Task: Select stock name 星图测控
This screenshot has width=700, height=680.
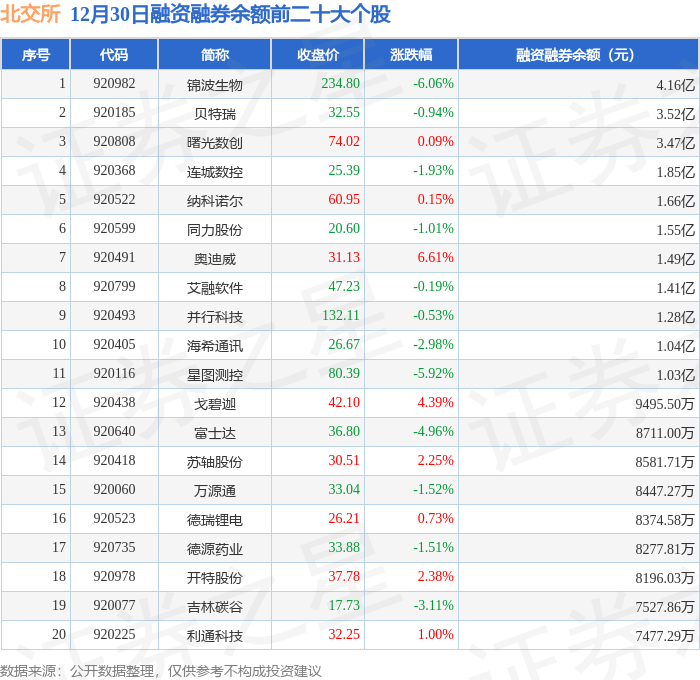Action: 215,375
